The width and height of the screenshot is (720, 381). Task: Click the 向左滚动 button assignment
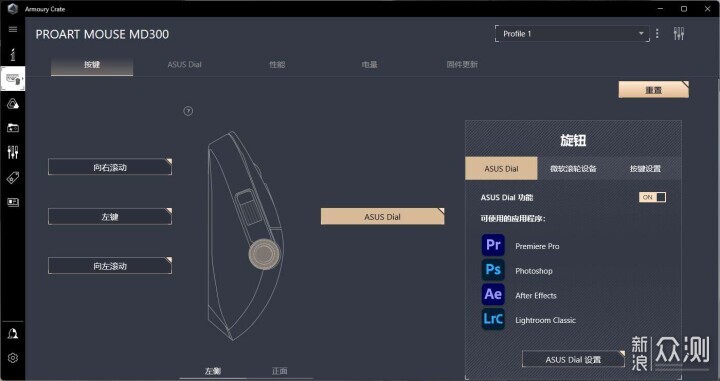110,266
